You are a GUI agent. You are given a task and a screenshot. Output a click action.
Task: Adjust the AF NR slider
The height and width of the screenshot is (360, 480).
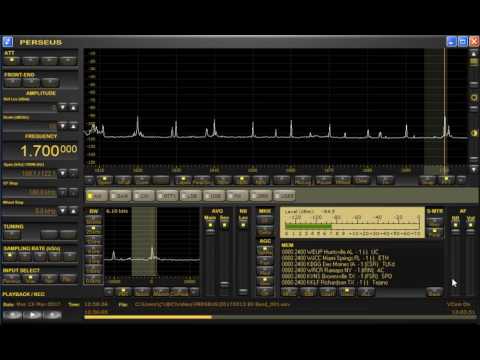(x=455, y=258)
